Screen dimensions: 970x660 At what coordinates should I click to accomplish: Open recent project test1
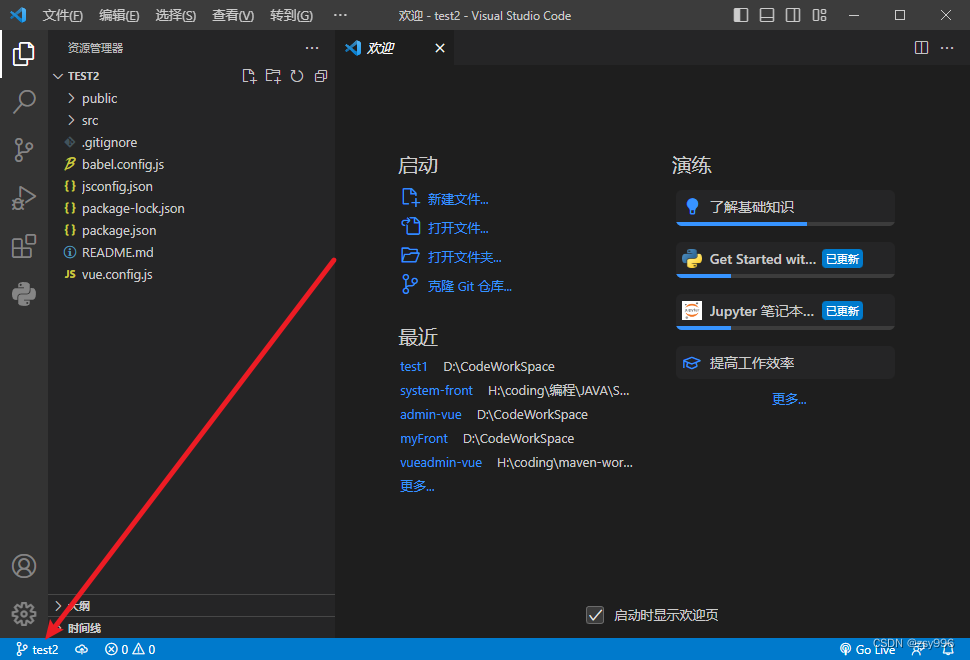(x=413, y=366)
